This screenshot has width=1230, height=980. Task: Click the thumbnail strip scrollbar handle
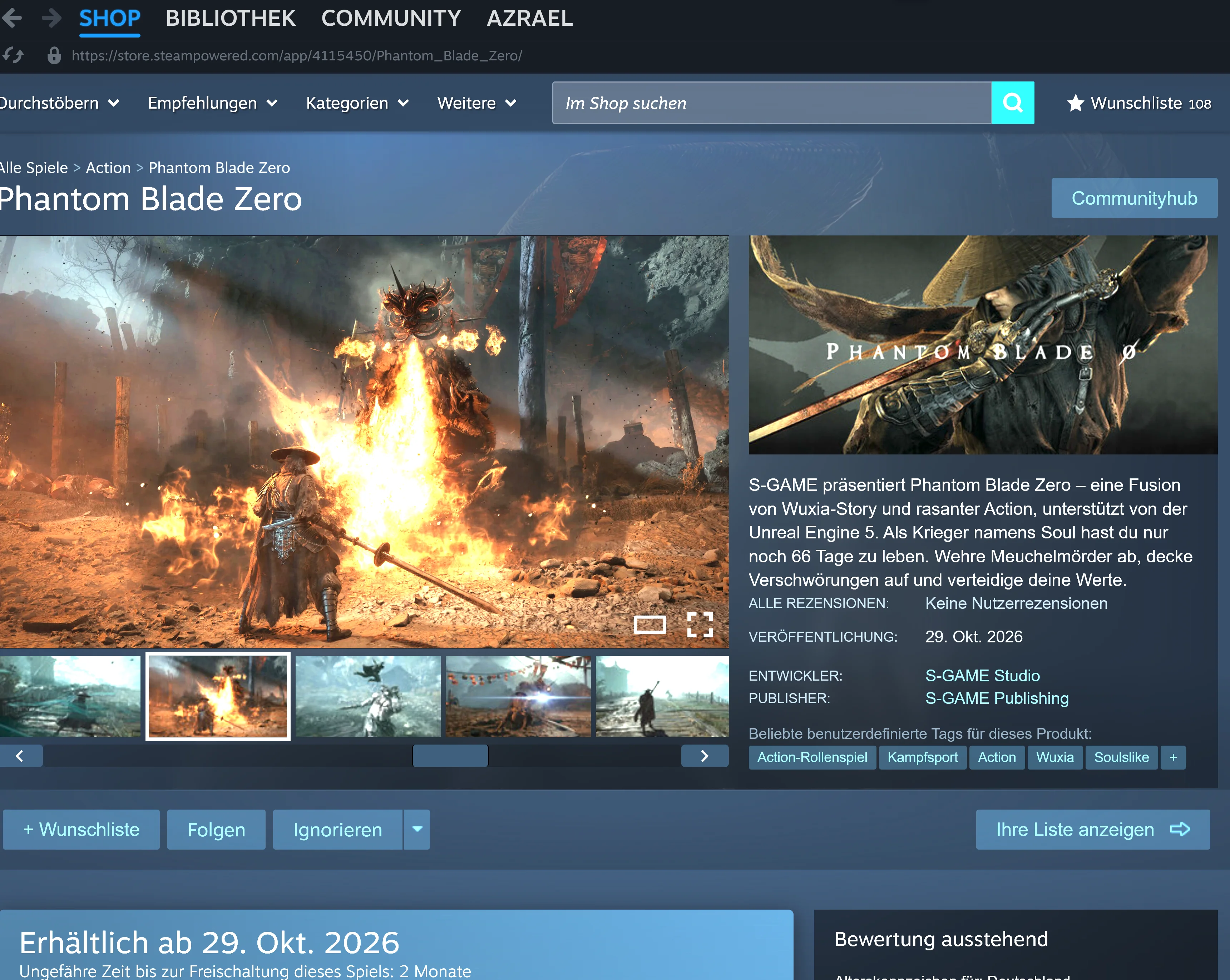click(450, 755)
